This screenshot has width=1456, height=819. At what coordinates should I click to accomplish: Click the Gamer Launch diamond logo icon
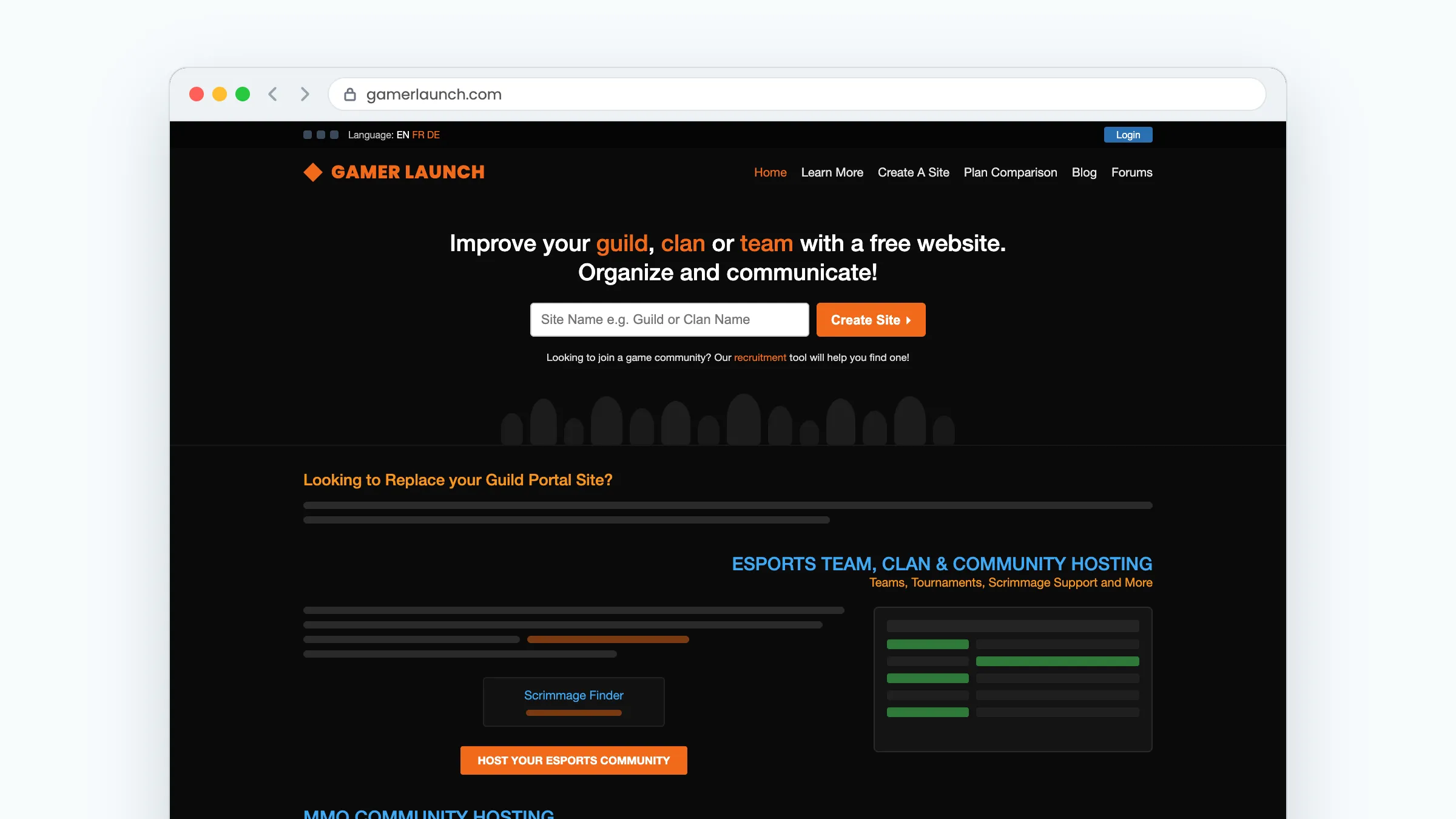point(313,172)
